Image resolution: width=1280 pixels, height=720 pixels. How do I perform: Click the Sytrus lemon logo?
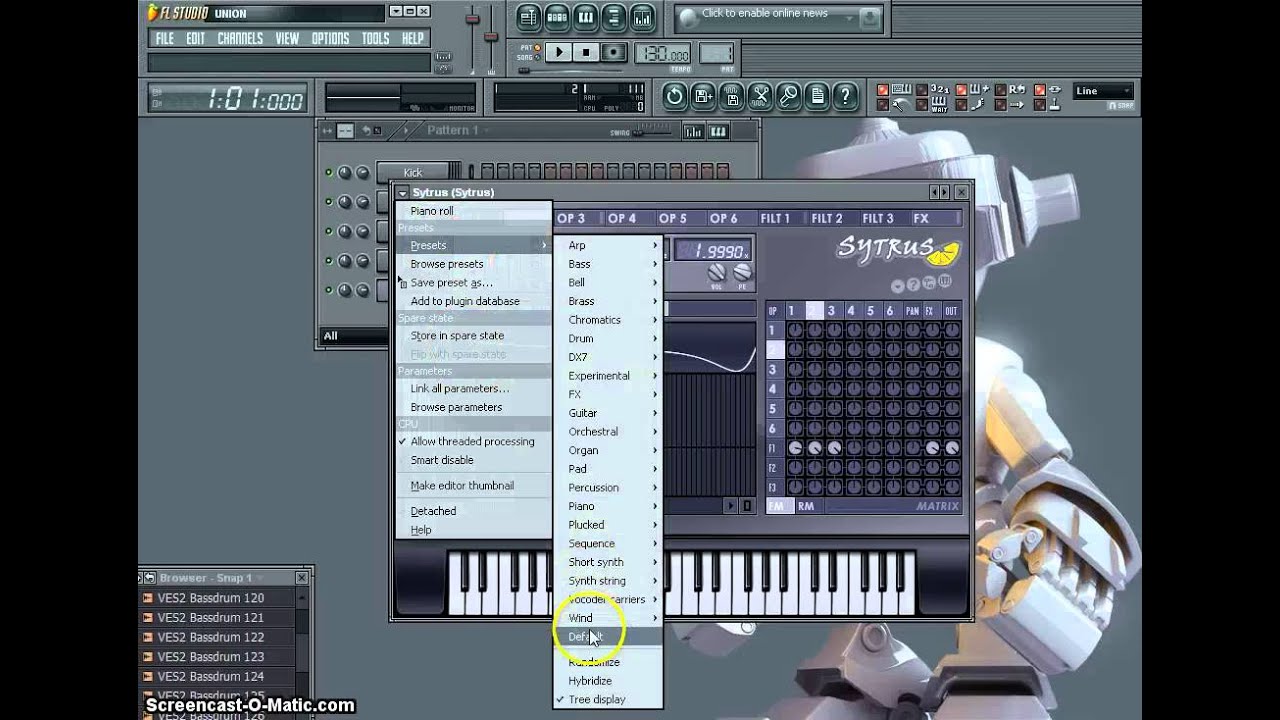(x=942, y=254)
